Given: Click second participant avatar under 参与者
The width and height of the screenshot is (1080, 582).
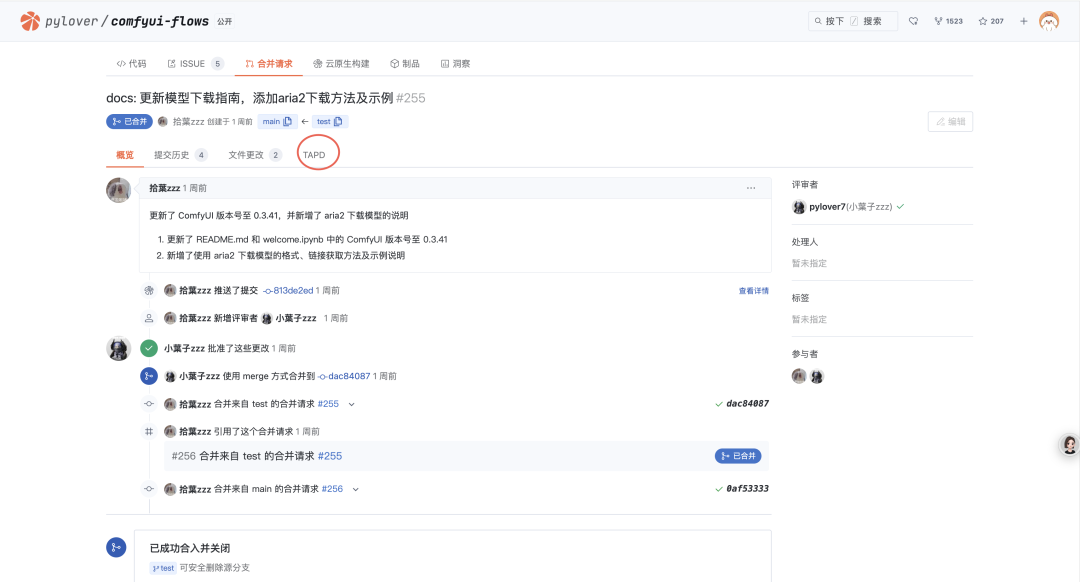Looking at the screenshot, I should tap(817, 376).
